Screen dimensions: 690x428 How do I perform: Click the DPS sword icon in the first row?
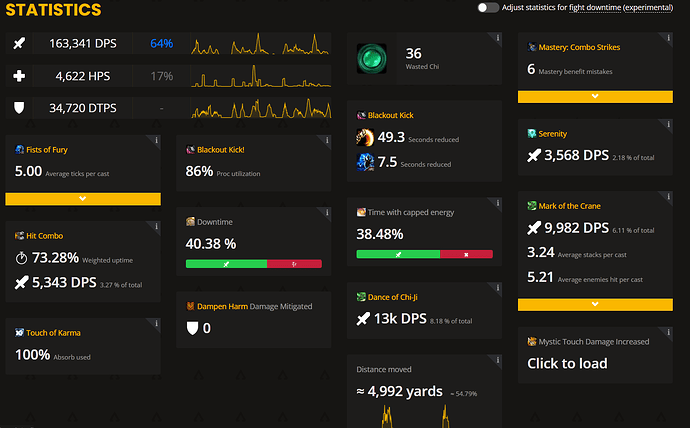(x=19, y=43)
